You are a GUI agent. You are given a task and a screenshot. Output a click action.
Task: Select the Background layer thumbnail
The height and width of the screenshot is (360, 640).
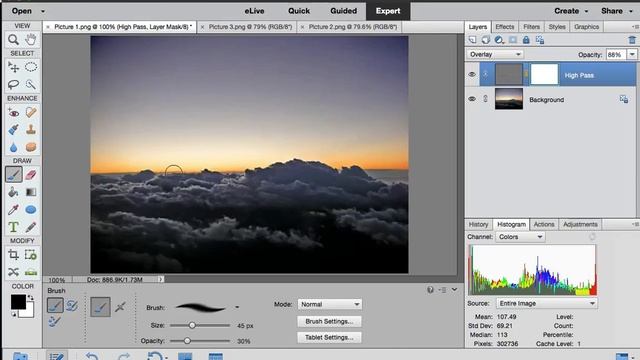pyautogui.click(x=509, y=99)
